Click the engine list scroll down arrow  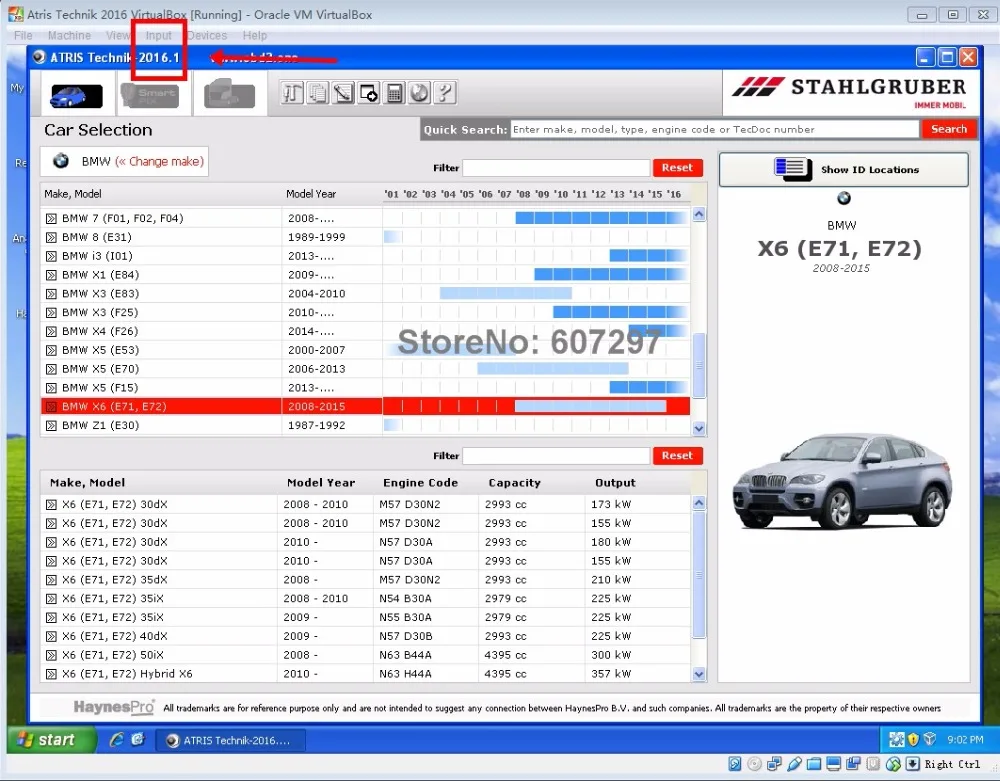tap(699, 675)
